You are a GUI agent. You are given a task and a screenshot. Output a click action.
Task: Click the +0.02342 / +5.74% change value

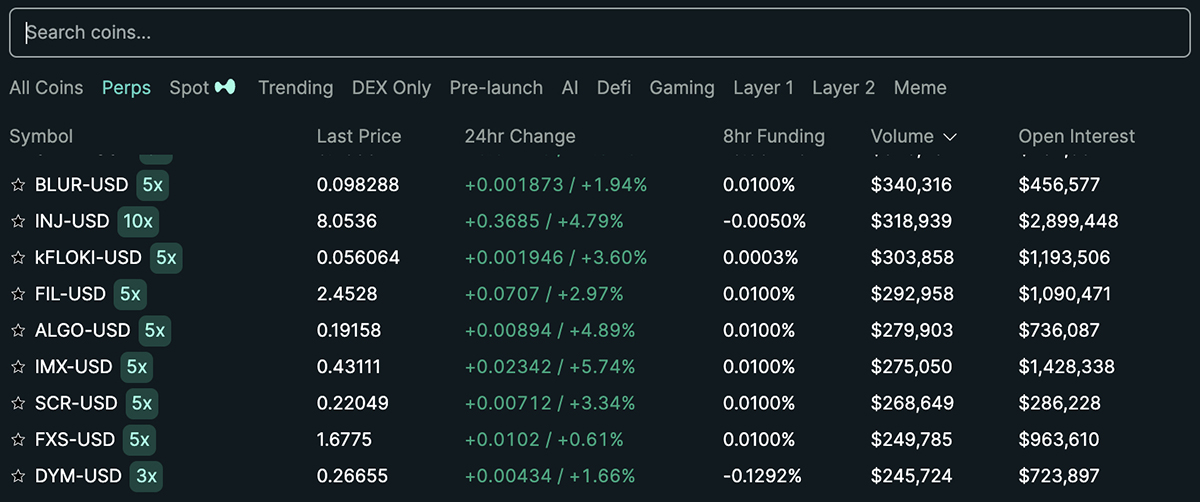click(x=550, y=367)
